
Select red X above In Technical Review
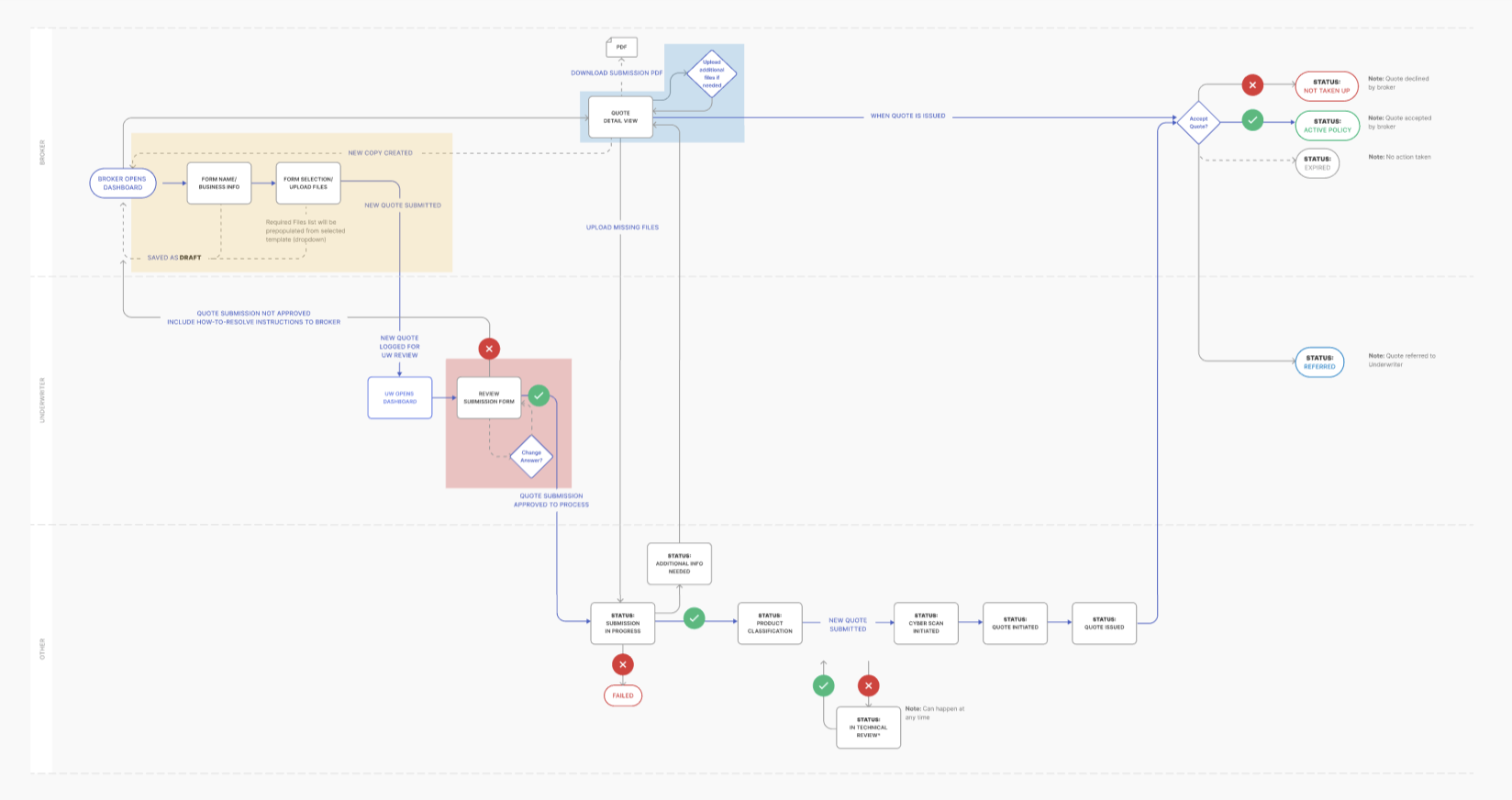pyautogui.click(x=868, y=685)
